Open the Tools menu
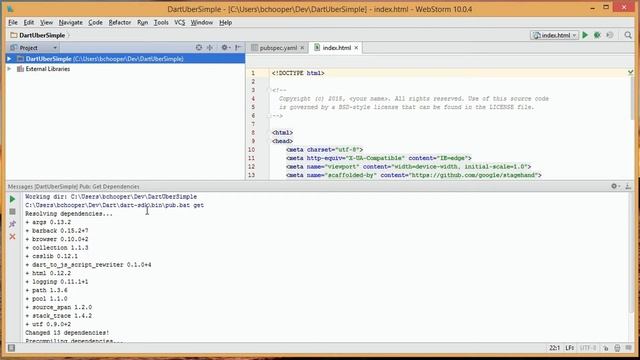 [161, 22]
